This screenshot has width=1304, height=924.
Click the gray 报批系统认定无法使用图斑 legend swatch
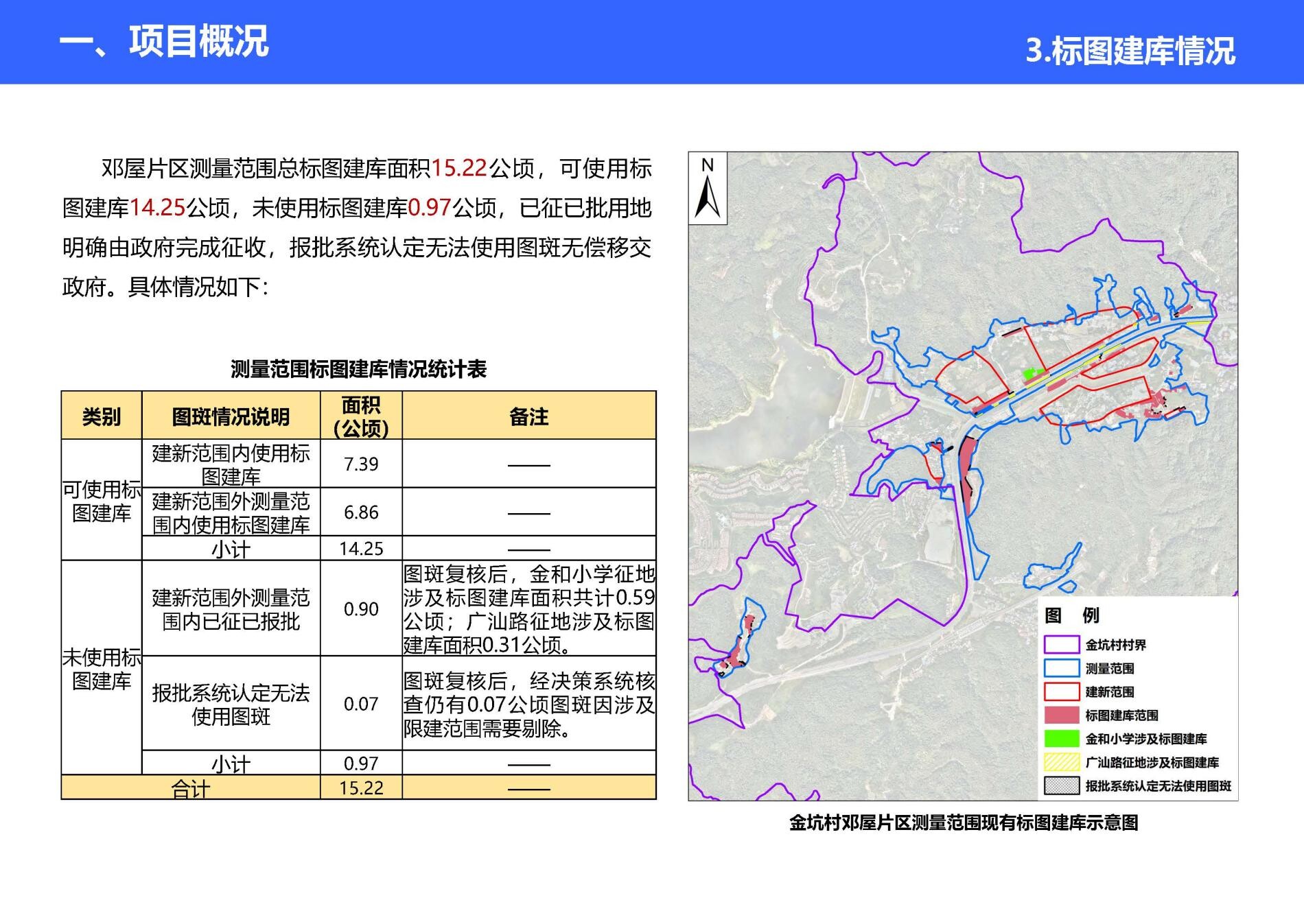pyautogui.click(x=1061, y=786)
